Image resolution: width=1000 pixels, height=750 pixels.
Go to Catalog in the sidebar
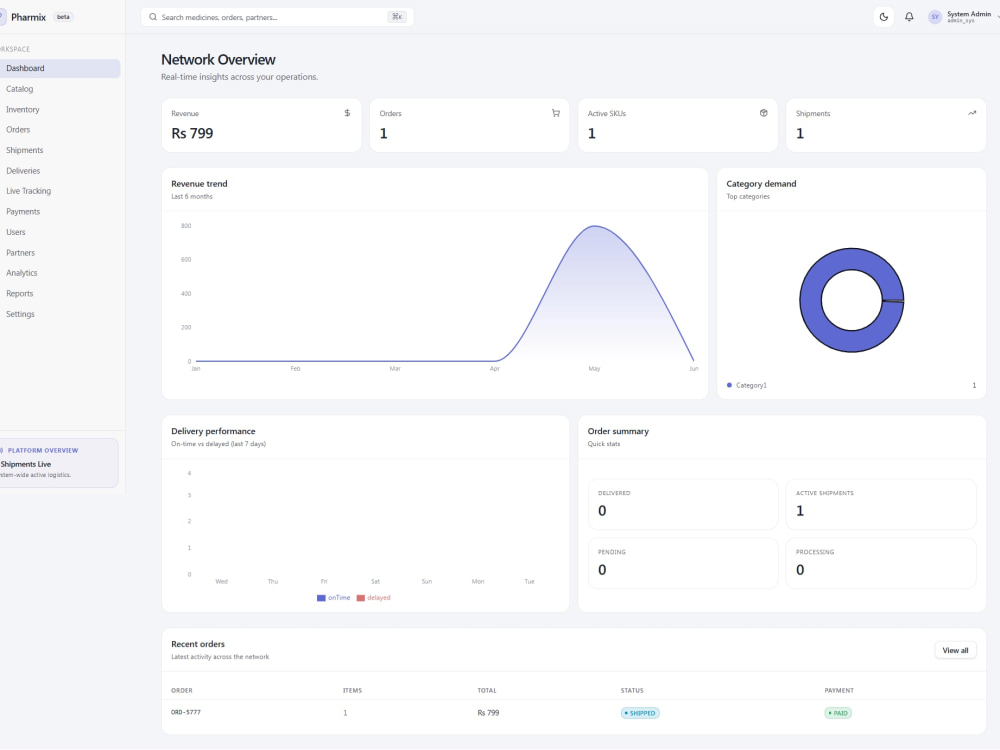pyautogui.click(x=59, y=89)
